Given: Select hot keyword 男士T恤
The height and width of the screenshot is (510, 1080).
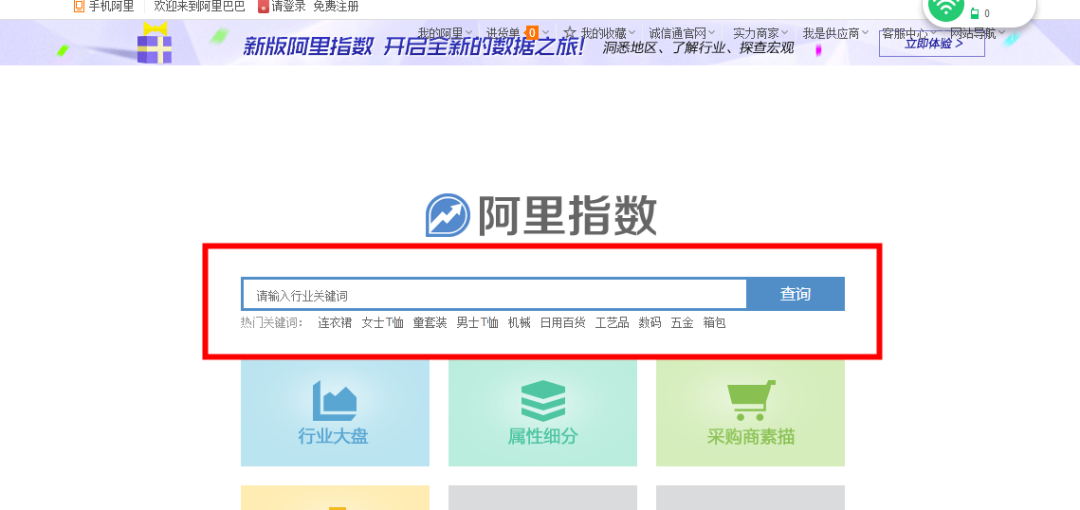Looking at the screenshot, I should point(477,323).
